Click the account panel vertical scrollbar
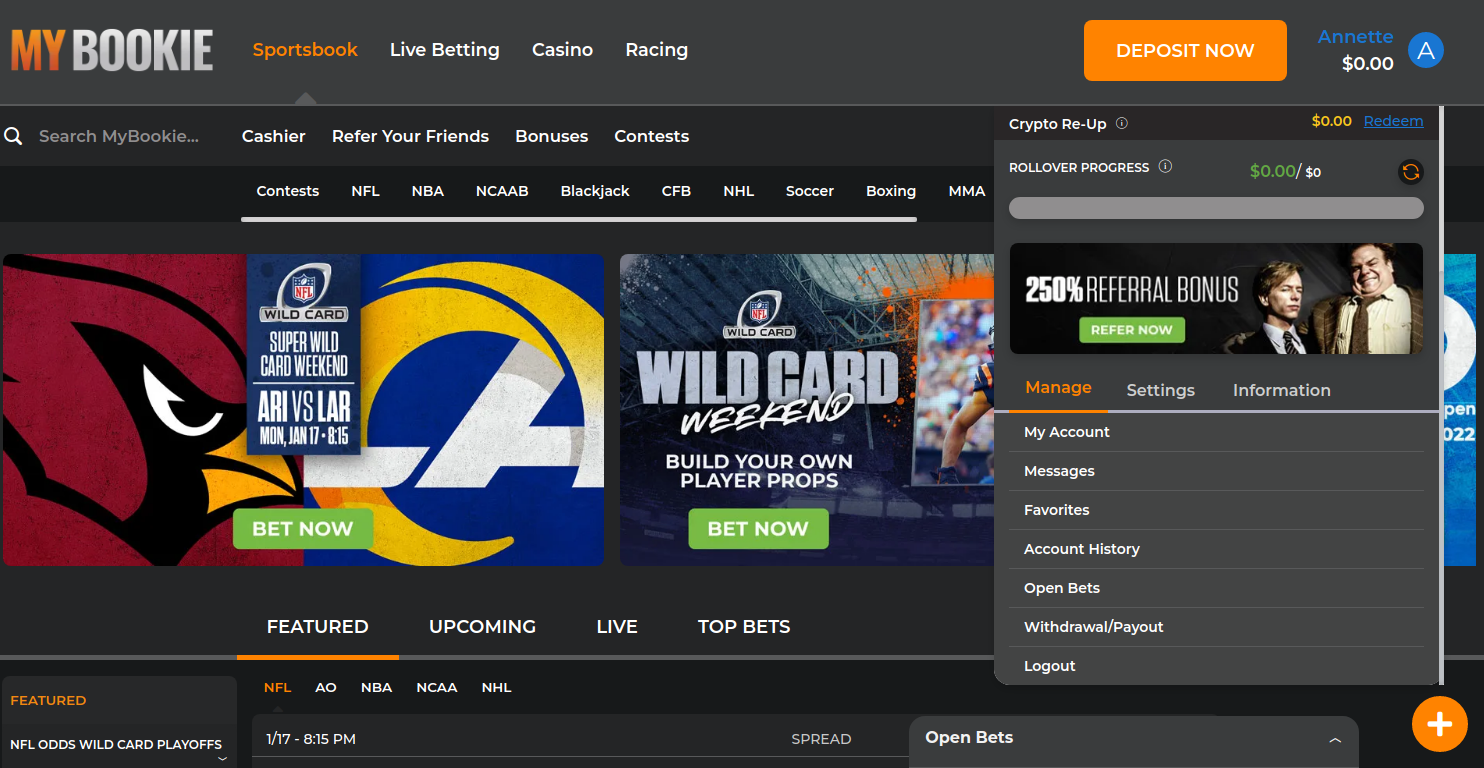 point(1441,395)
